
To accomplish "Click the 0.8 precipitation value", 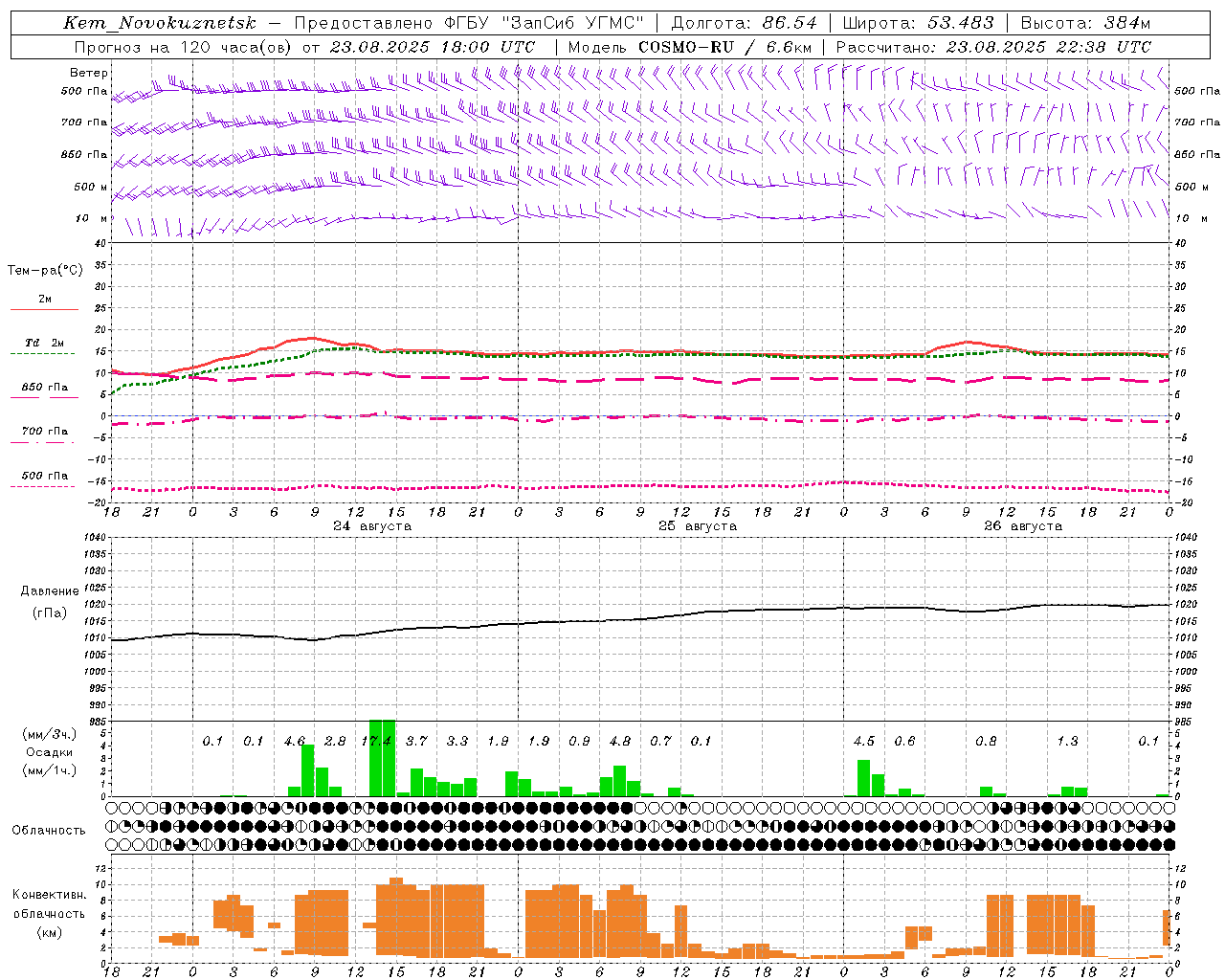I will click(986, 741).
